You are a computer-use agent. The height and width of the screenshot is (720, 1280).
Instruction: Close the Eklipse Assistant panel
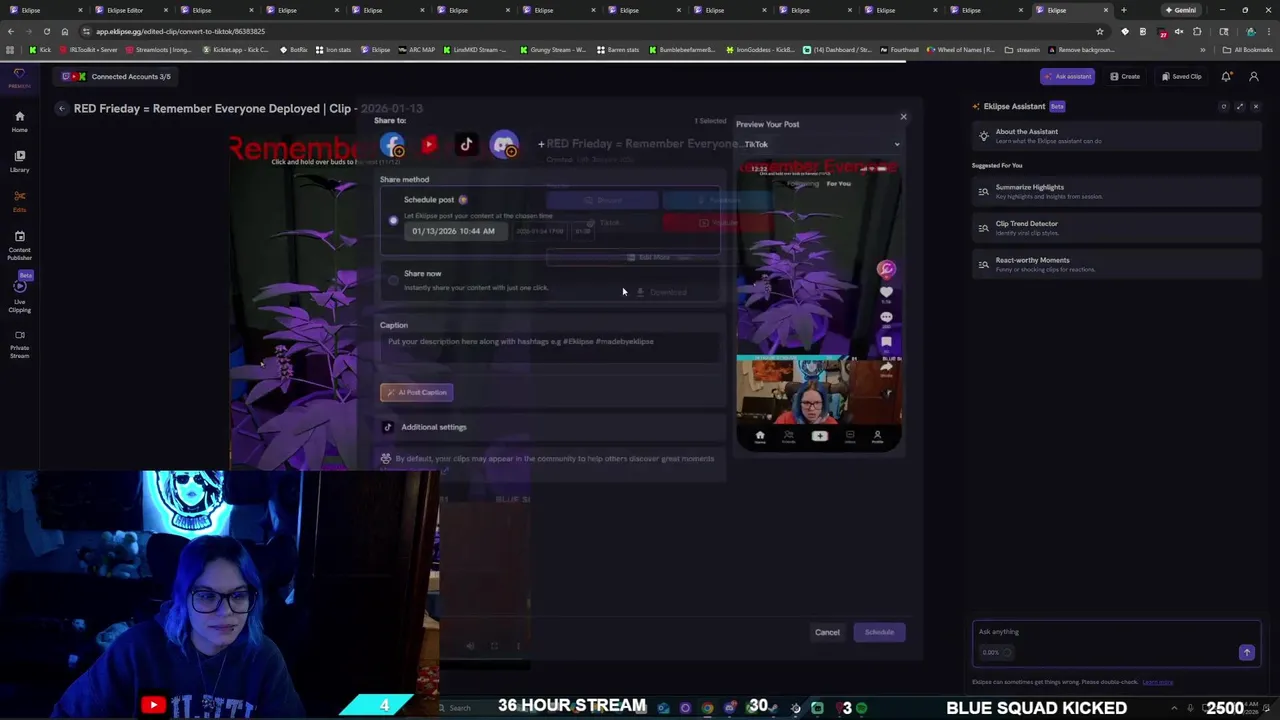tap(1256, 106)
